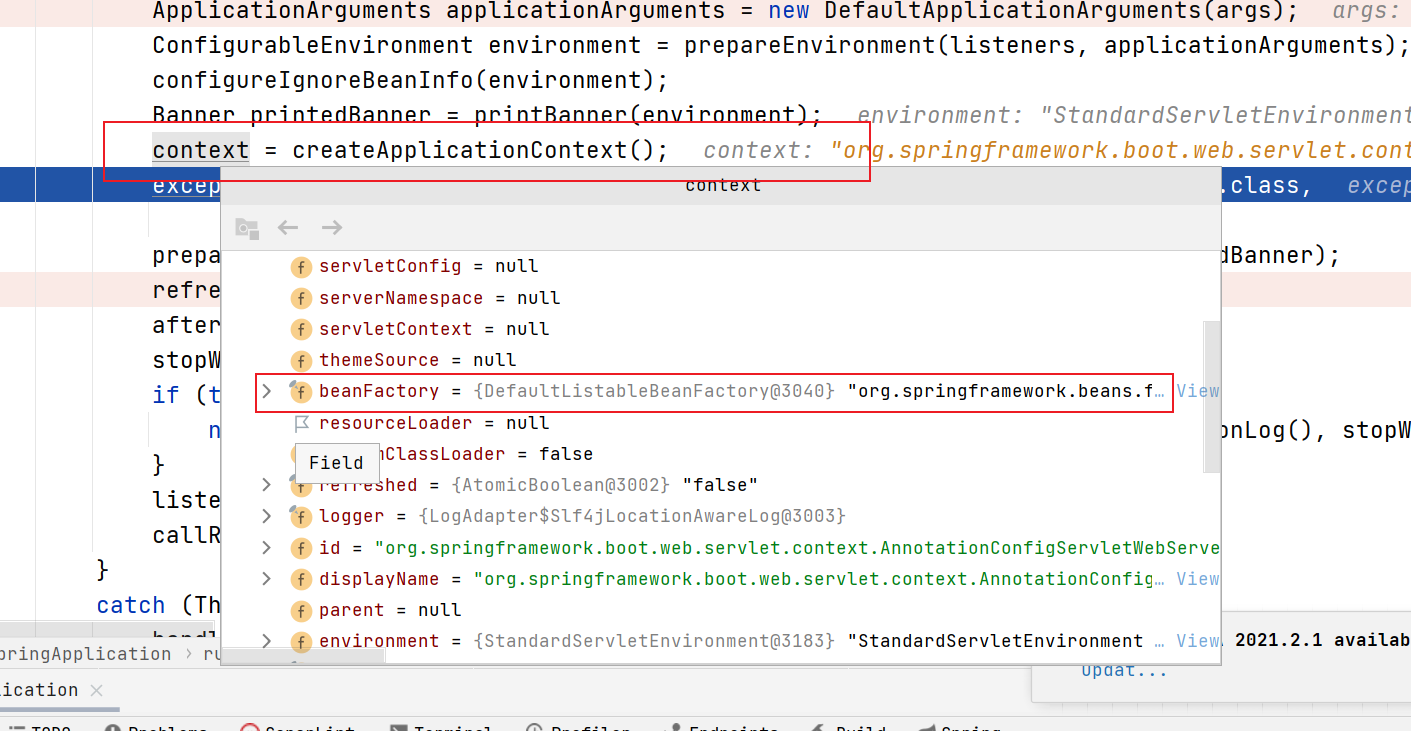Click the field icon beside serverNamespace
Viewport: 1411px width, 731px height.
point(301,298)
